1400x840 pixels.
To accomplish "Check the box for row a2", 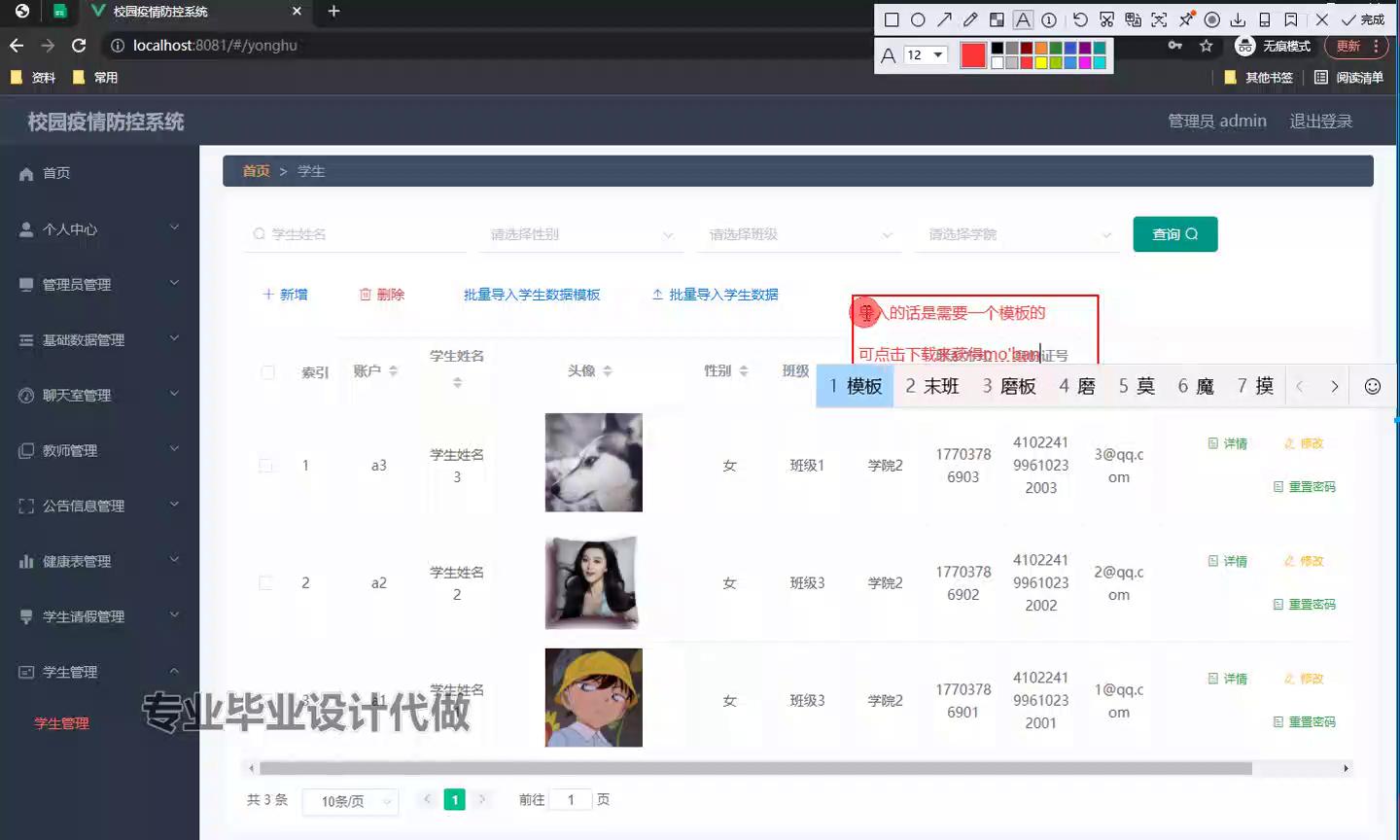I will 265,583.
